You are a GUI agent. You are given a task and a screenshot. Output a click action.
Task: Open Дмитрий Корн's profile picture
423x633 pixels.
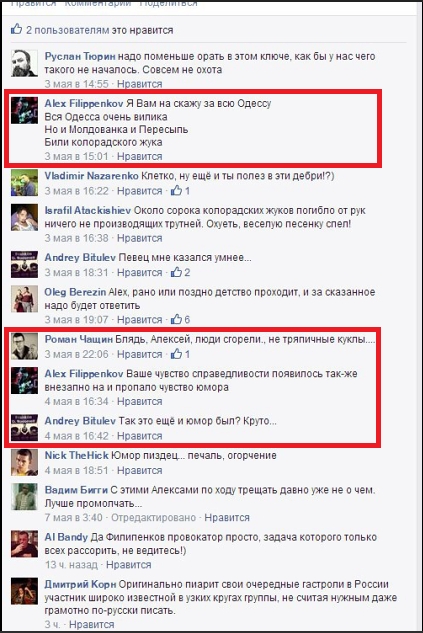coord(24,591)
